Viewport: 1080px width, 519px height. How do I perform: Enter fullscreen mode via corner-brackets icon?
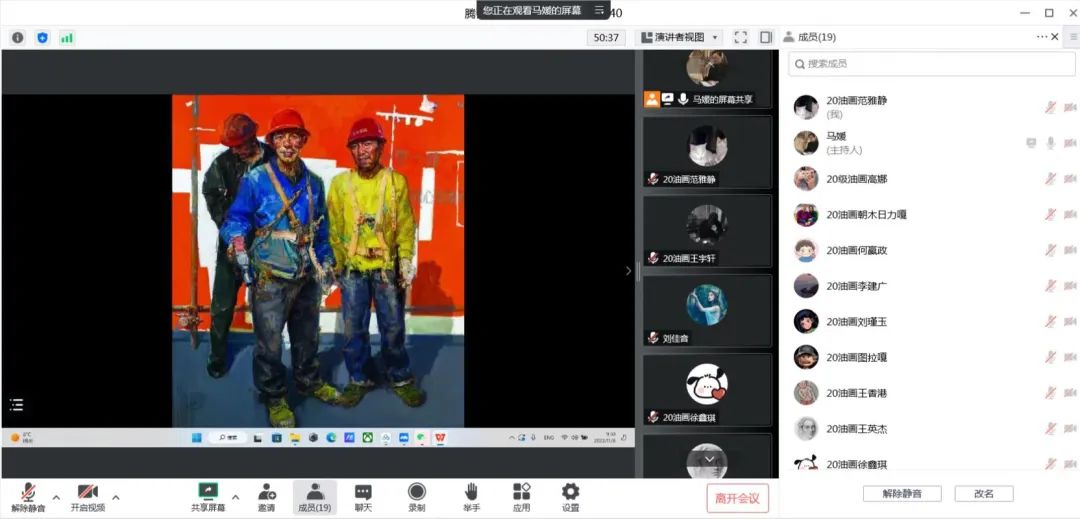(x=740, y=37)
